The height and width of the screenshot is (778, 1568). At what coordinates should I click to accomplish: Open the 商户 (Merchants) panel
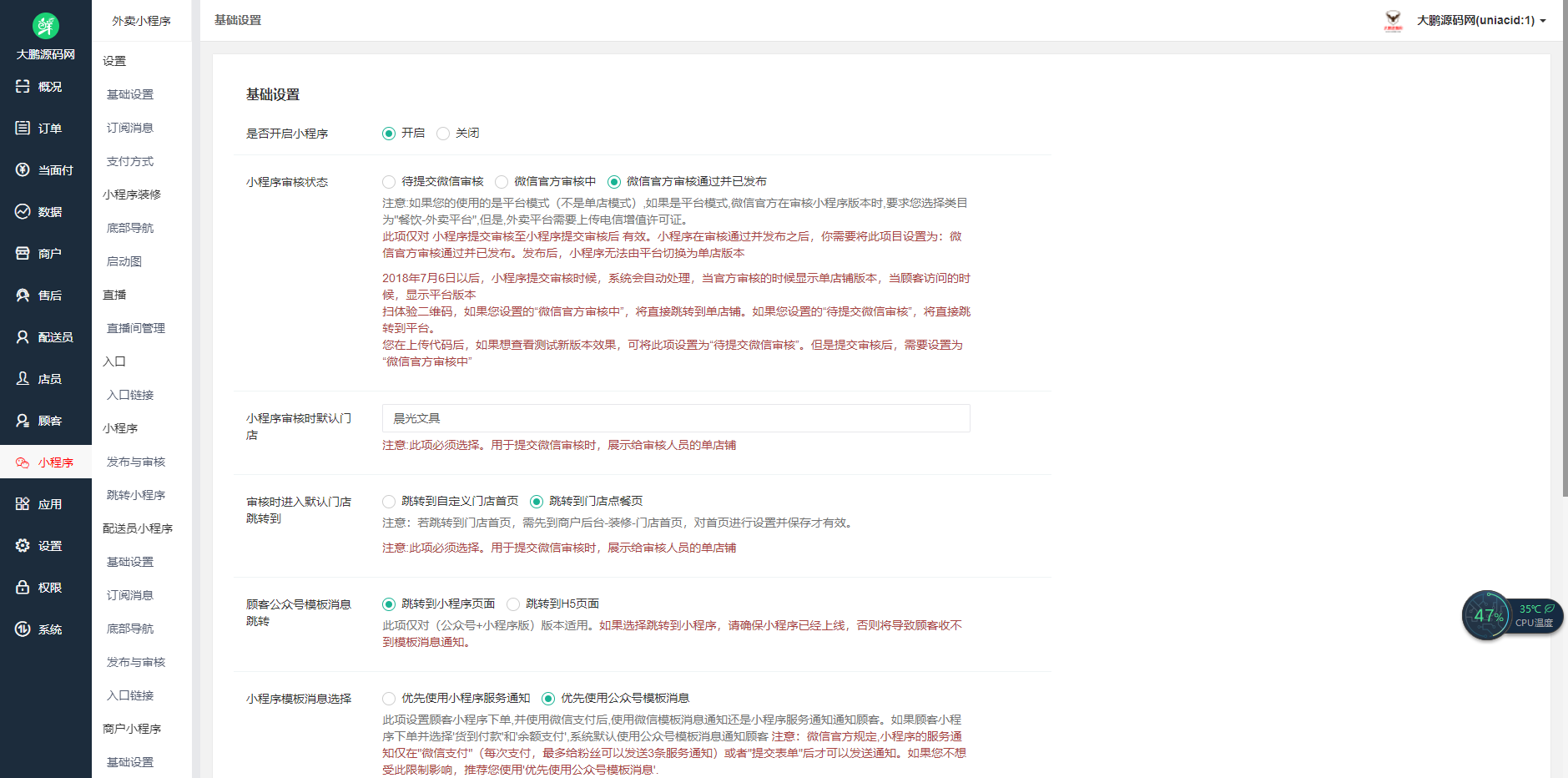point(46,253)
